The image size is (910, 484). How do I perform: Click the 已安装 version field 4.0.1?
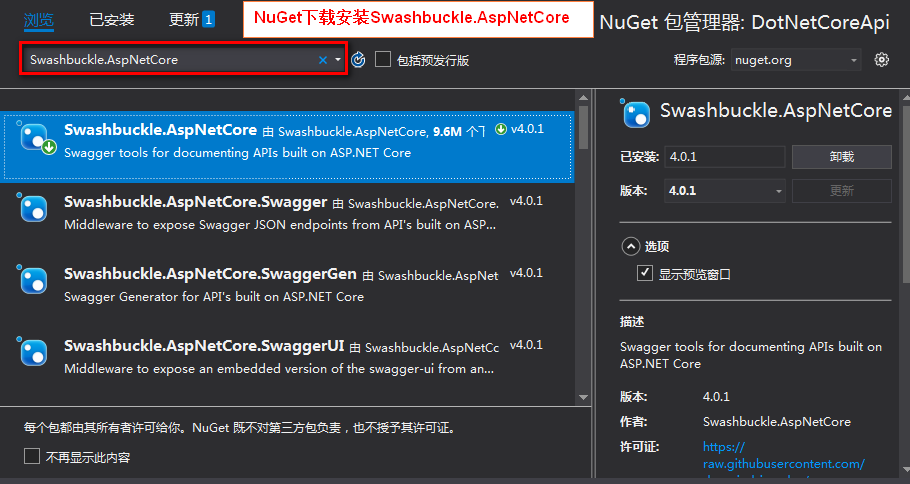(x=724, y=157)
